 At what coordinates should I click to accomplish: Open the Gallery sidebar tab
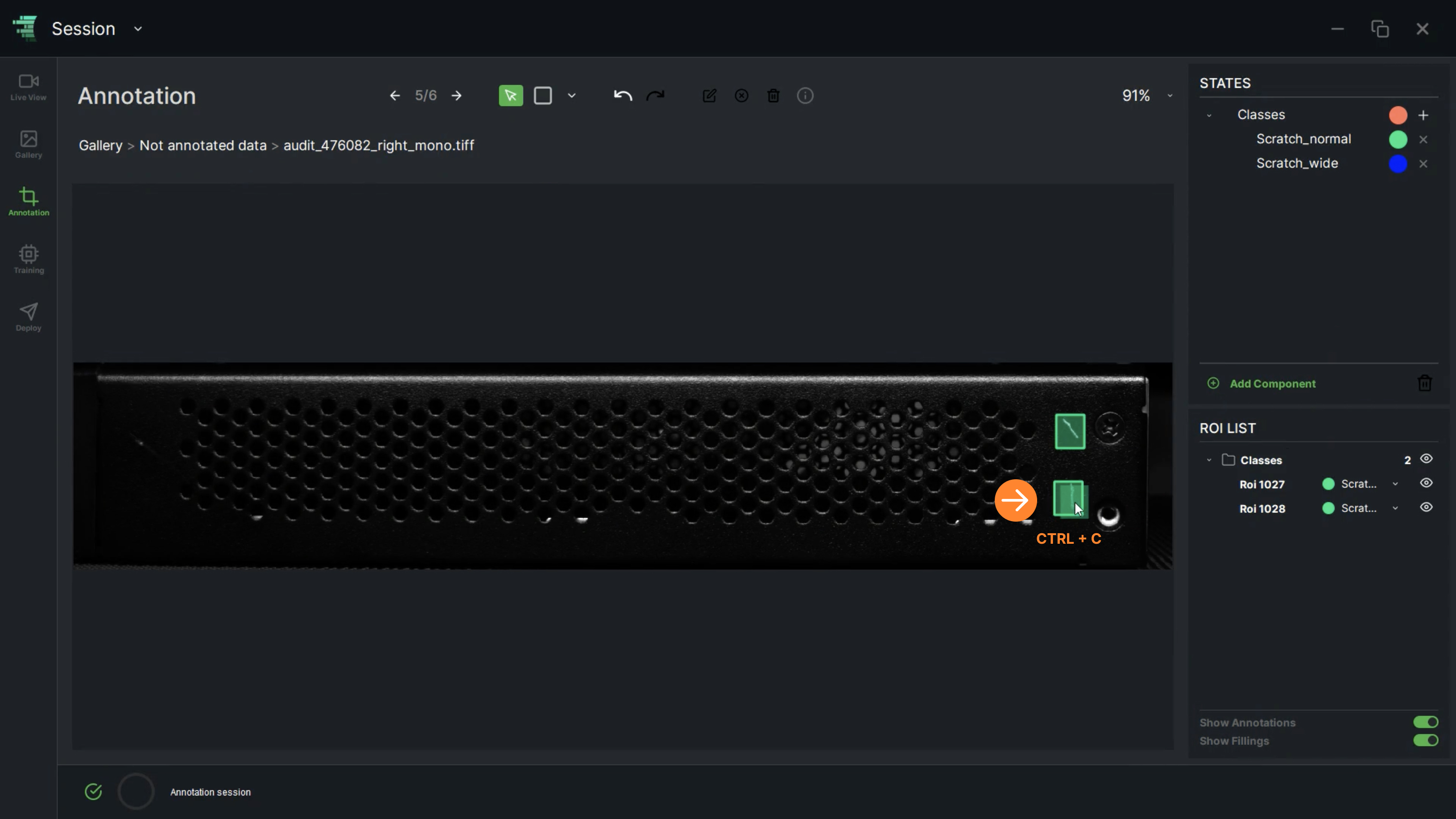coord(28,144)
